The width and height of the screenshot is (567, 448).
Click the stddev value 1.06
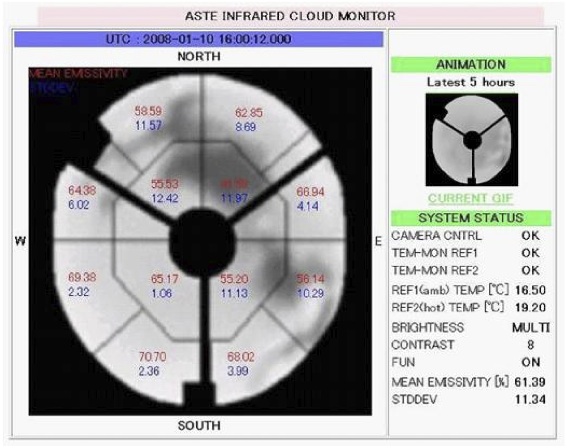tap(162, 293)
